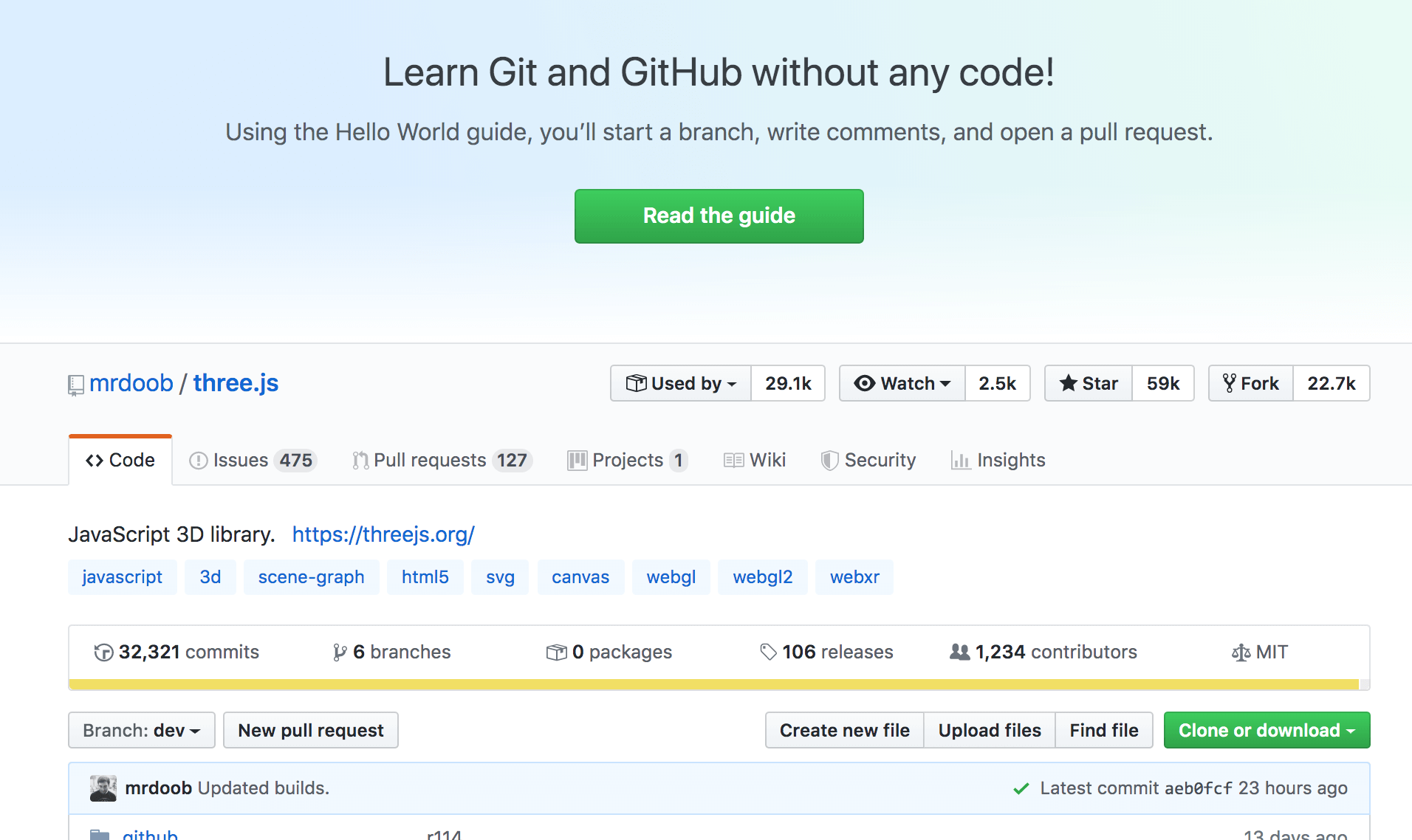Open the https://threejs.org/ website link

point(383,534)
